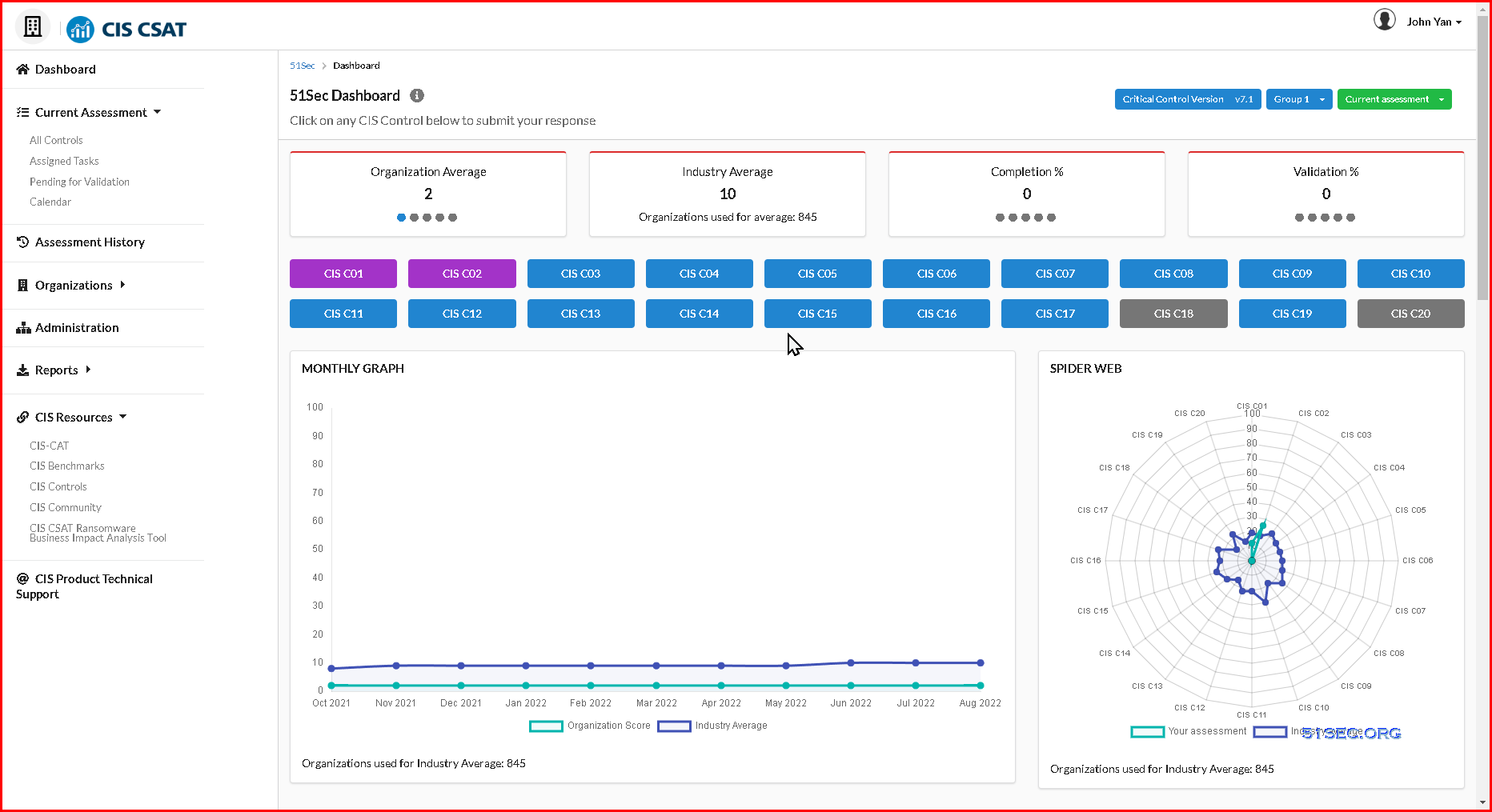Click the page vertical scrollbar
This screenshot has width=1492, height=812.
(x=1483, y=158)
